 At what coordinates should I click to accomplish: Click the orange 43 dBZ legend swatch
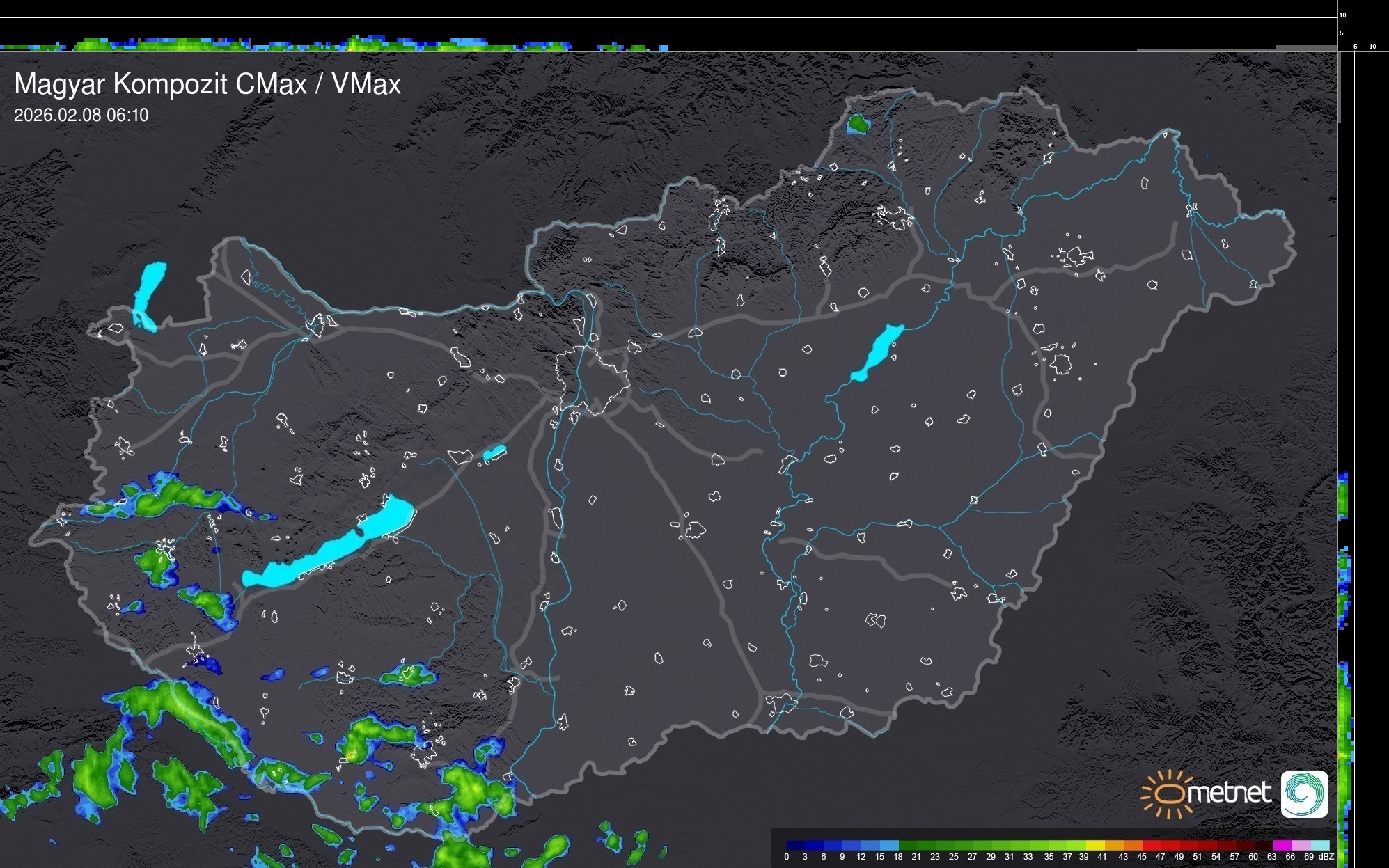coord(1133,845)
